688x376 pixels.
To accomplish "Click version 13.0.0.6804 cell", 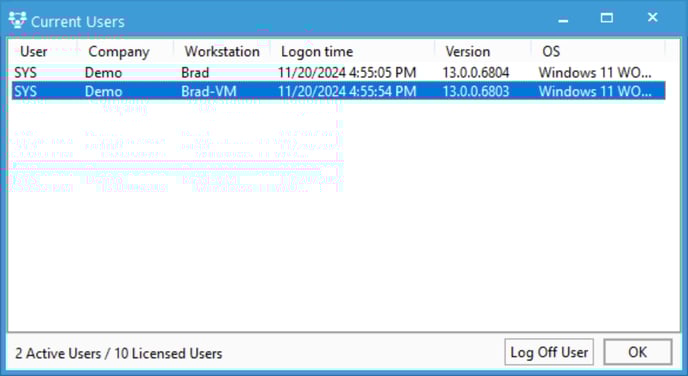I will point(476,72).
